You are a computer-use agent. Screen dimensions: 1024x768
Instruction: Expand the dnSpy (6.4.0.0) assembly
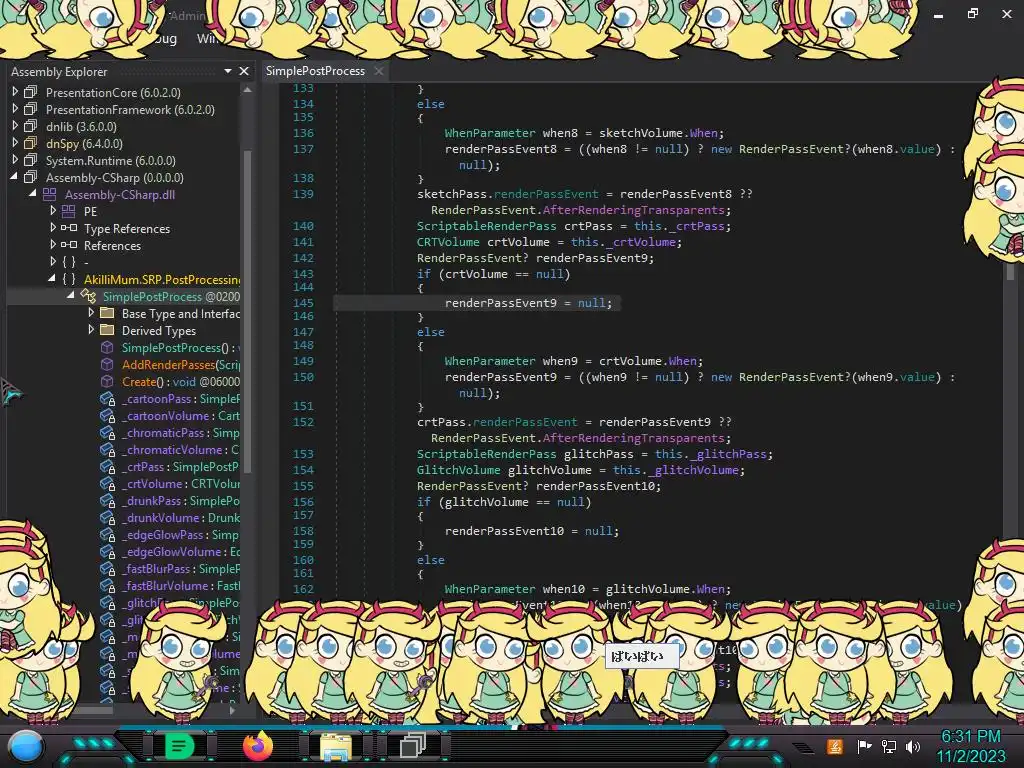15,143
